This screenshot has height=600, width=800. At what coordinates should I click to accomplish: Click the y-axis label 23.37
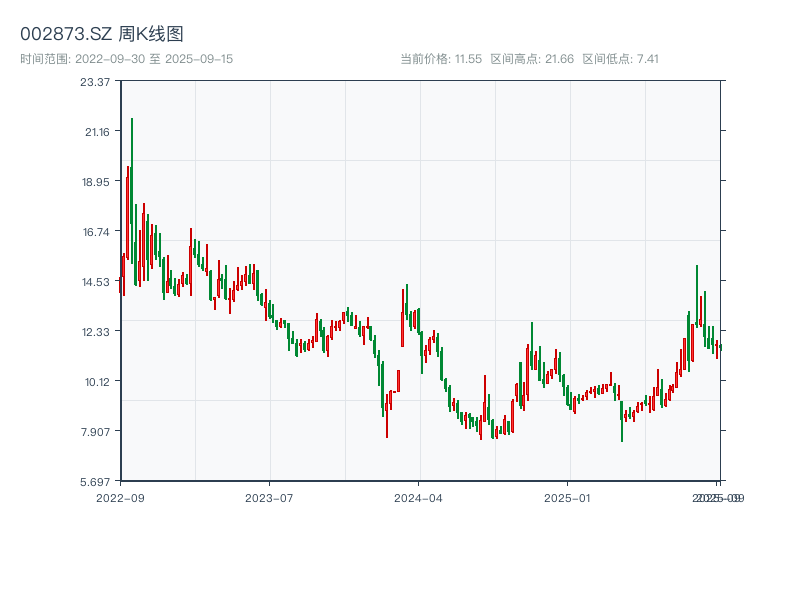(95, 82)
